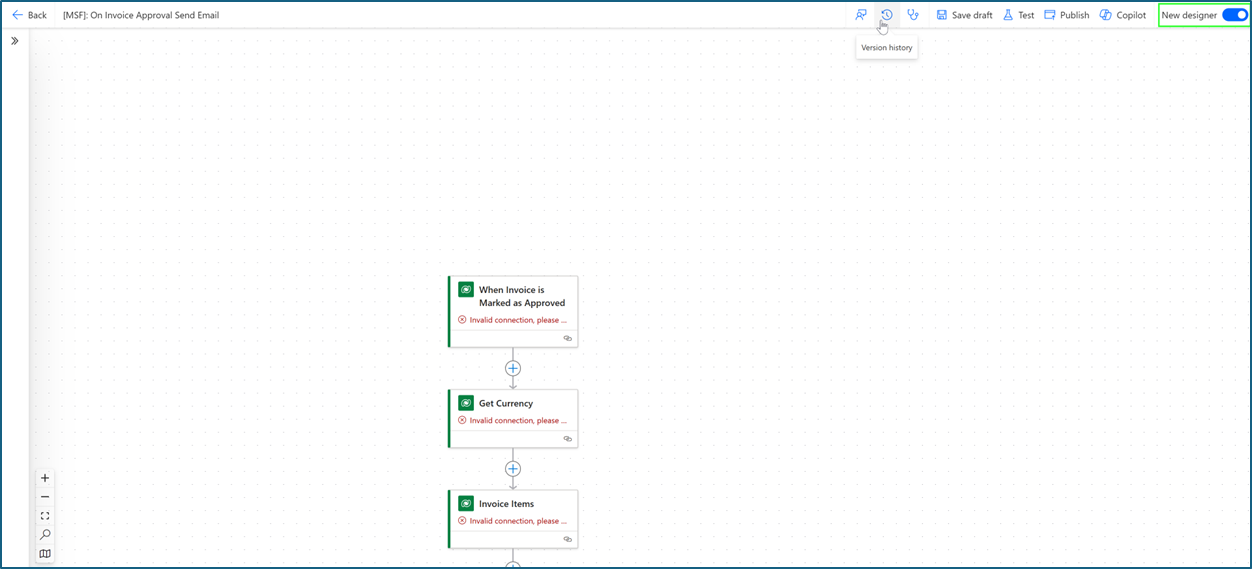Click Publish in the toolbar
1252x569 pixels.
click(x=1066, y=15)
